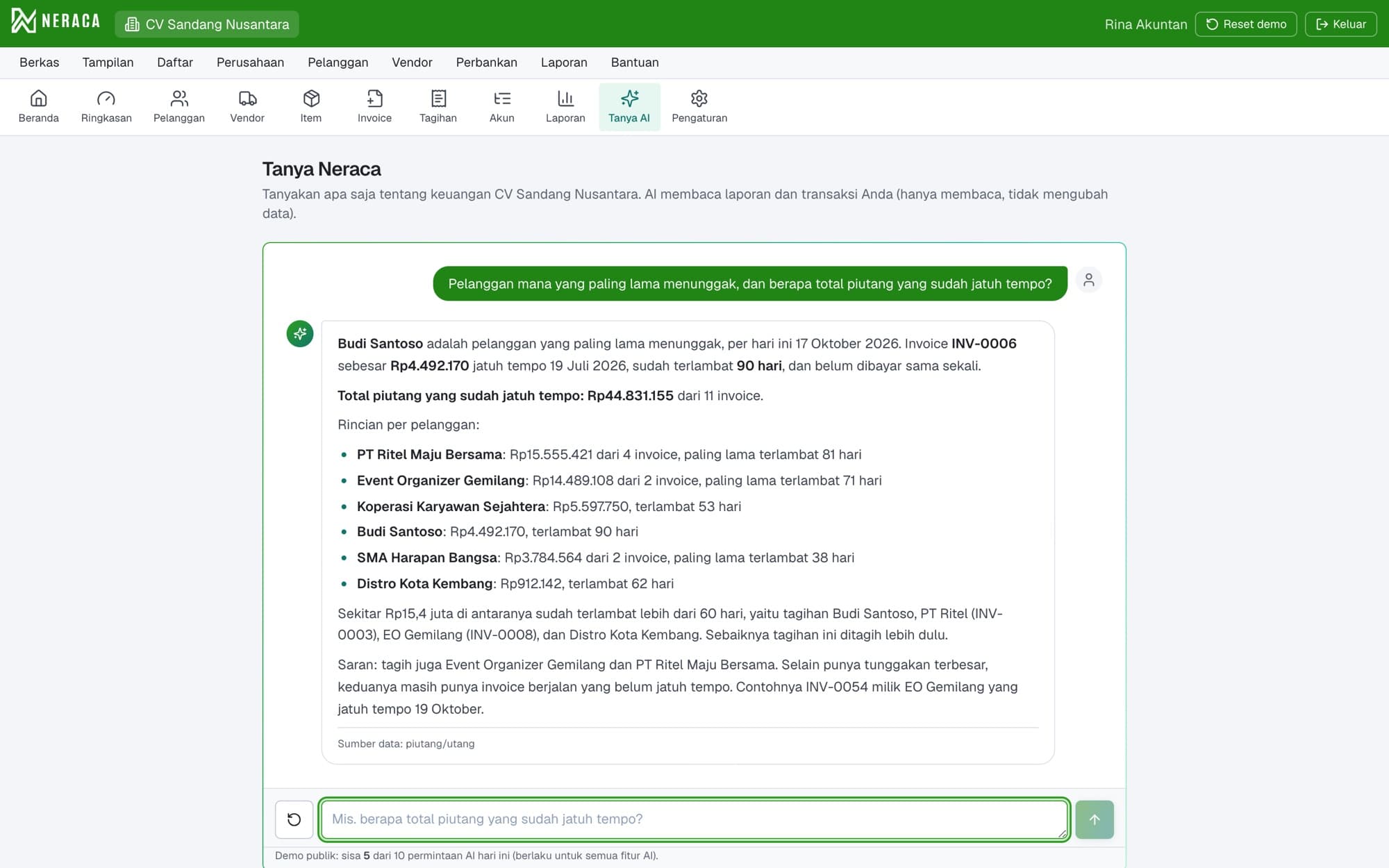Click the Koperasi Karyawan Sejahtera line
Viewport: 1389px width, 868px height.
click(x=549, y=506)
